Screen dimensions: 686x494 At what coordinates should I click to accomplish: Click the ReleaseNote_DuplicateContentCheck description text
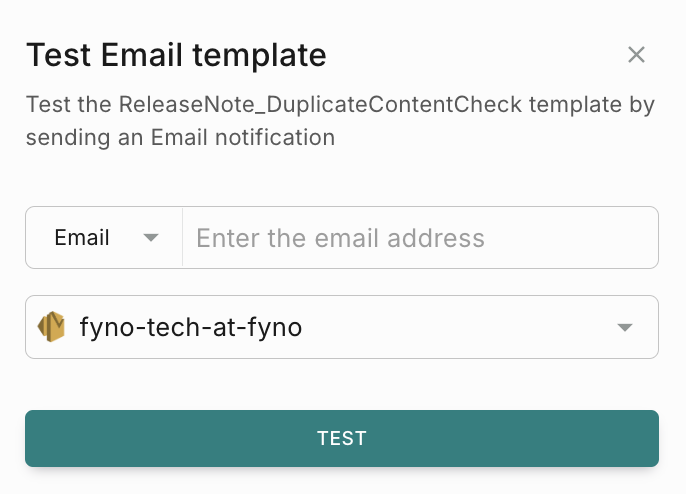[320, 105]
